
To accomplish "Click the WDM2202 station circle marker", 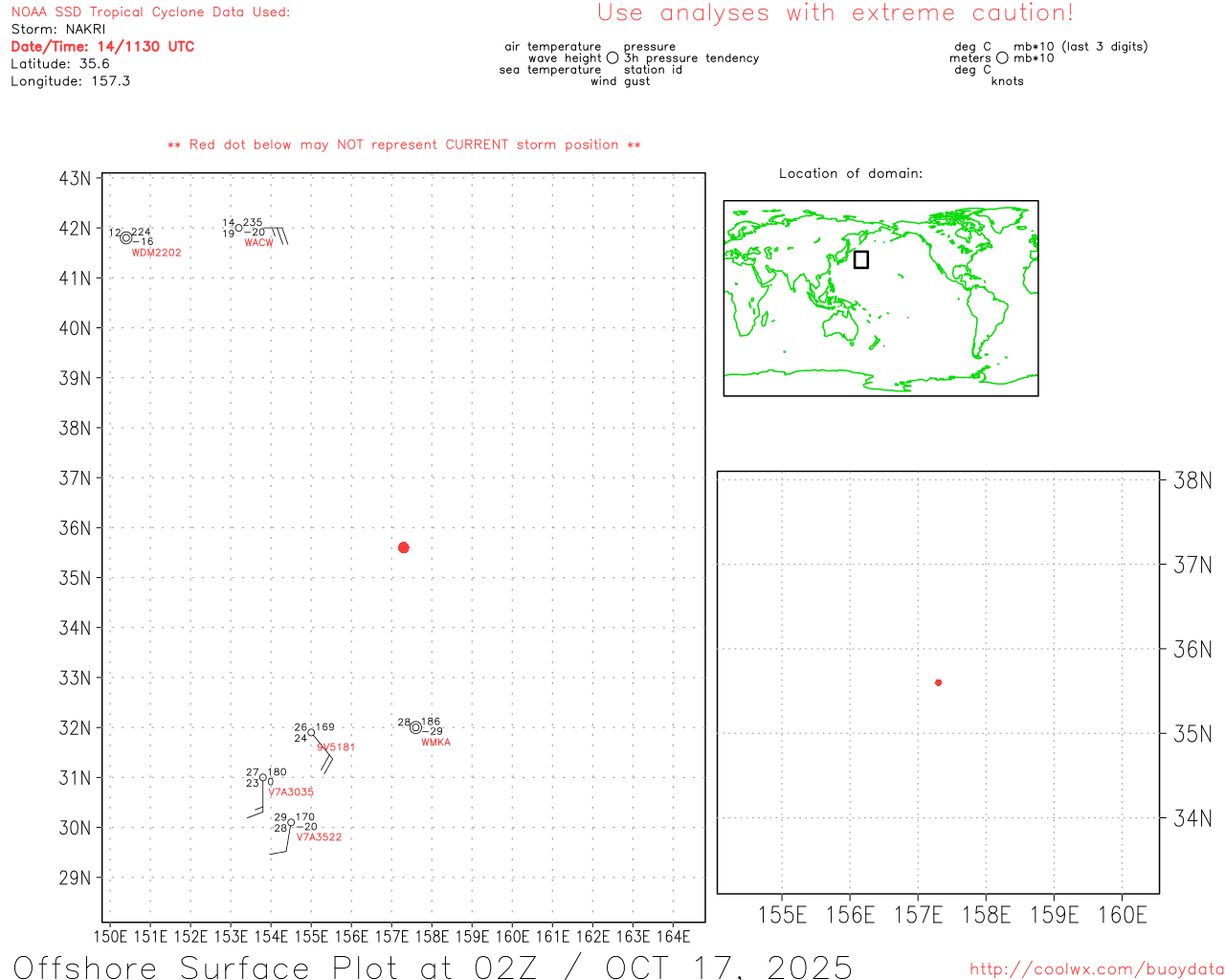I will click(126, 238).
